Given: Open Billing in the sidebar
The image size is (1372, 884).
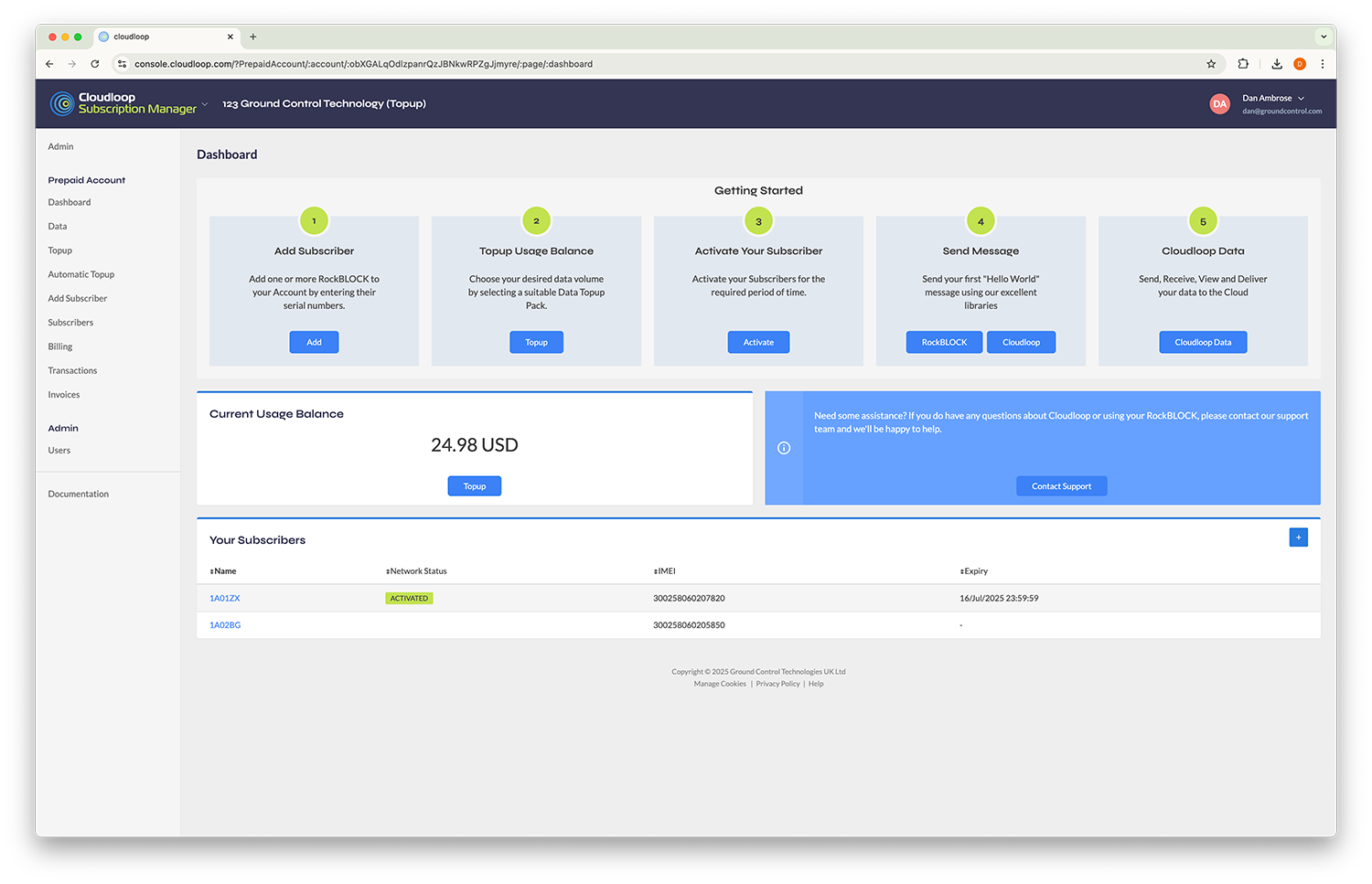Looking at the screenshot, I should 60,346.
